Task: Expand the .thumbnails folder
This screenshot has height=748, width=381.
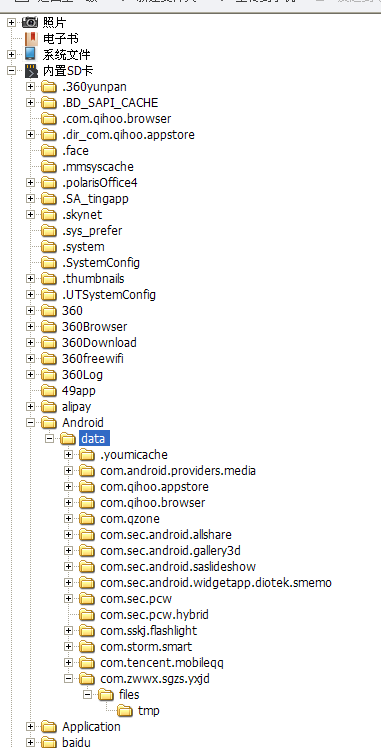Action: point(31,279)
